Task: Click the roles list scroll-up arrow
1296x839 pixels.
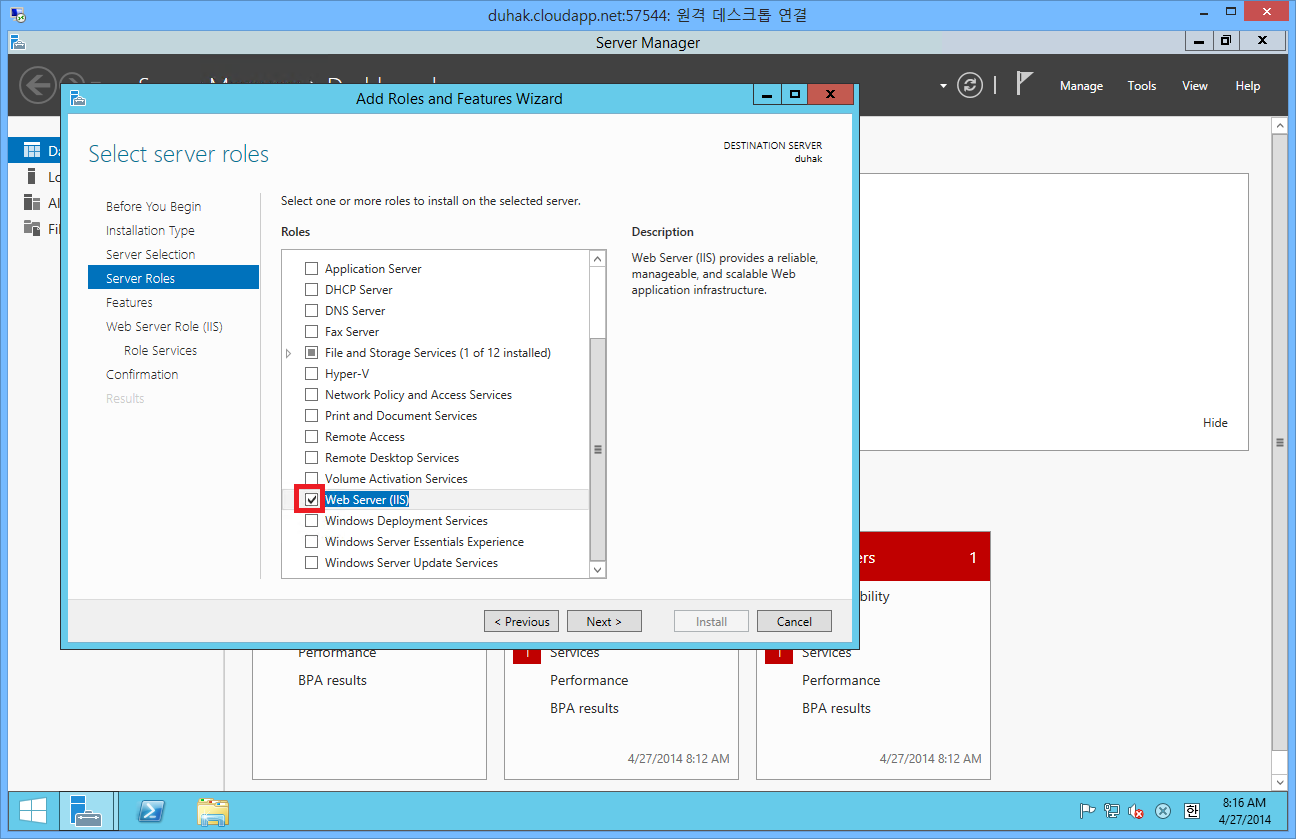Action: pos(598,259)
